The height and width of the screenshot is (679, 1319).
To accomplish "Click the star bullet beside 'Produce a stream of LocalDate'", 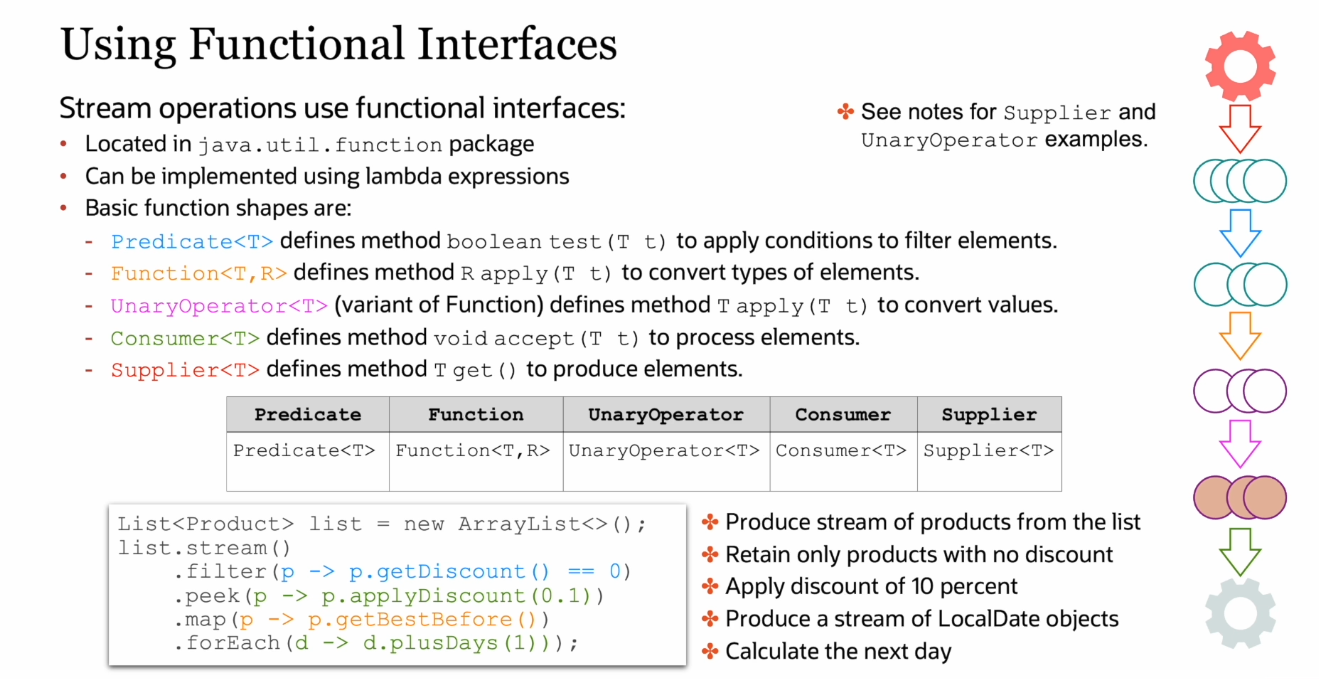I will [x=711, y=619].
